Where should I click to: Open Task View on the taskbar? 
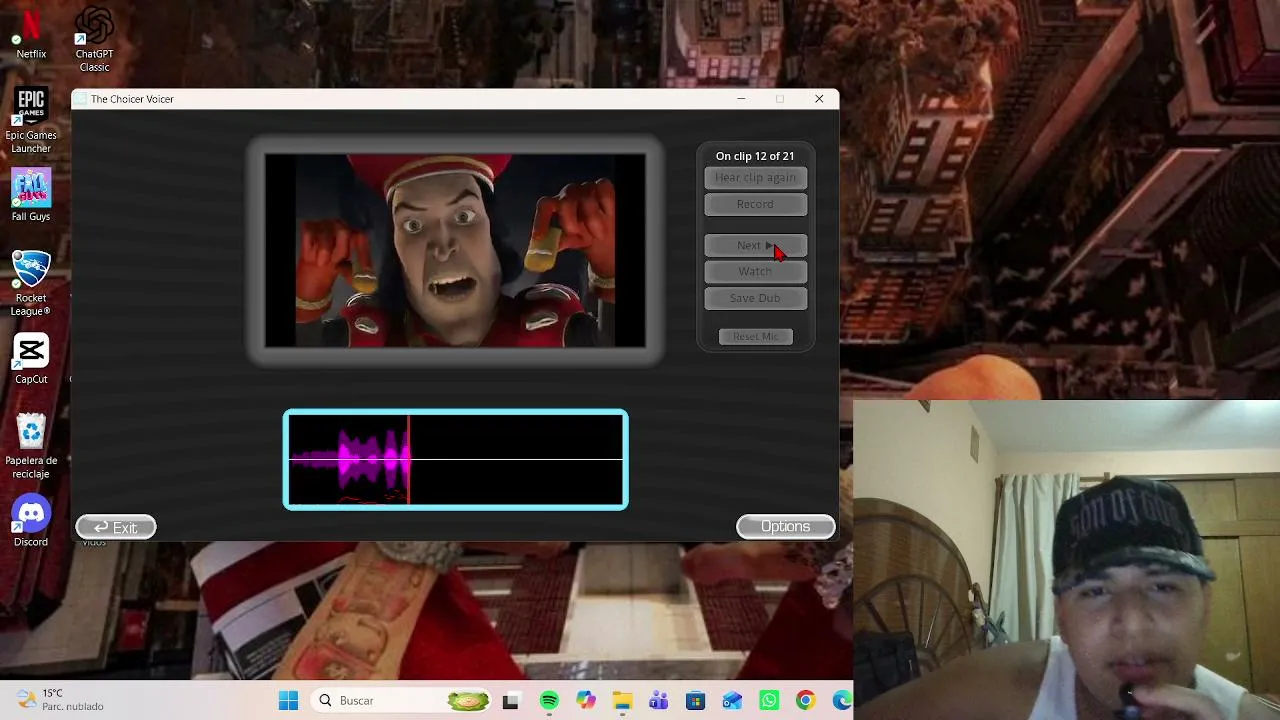click(511, 701)
